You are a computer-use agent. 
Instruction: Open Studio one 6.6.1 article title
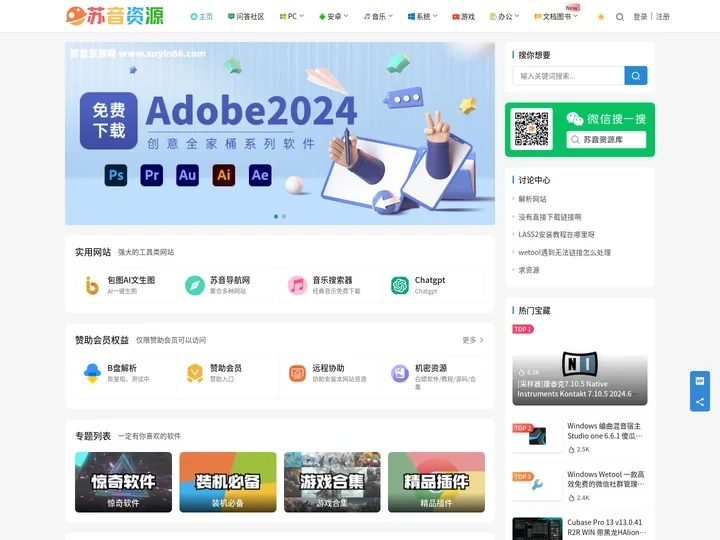(605, 431)
